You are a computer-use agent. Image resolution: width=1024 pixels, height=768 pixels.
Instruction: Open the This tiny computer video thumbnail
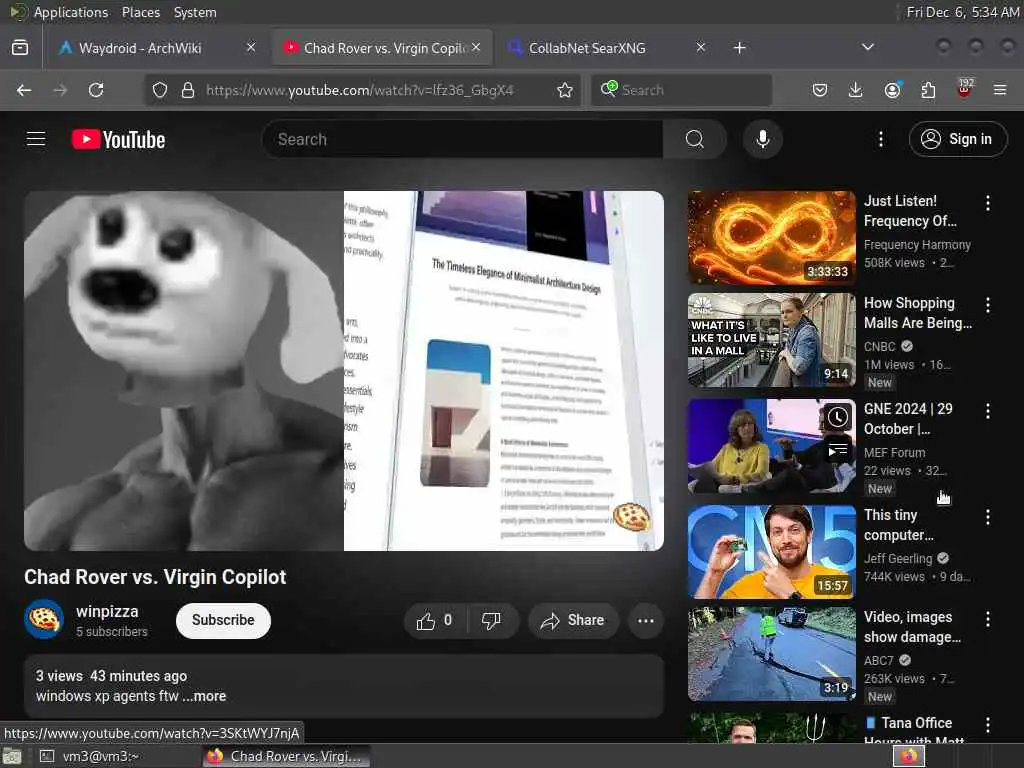point(771,552)
